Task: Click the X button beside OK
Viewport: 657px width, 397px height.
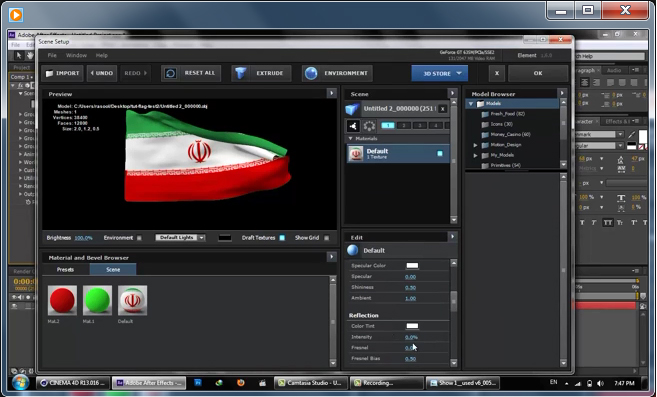Action: 497,73
